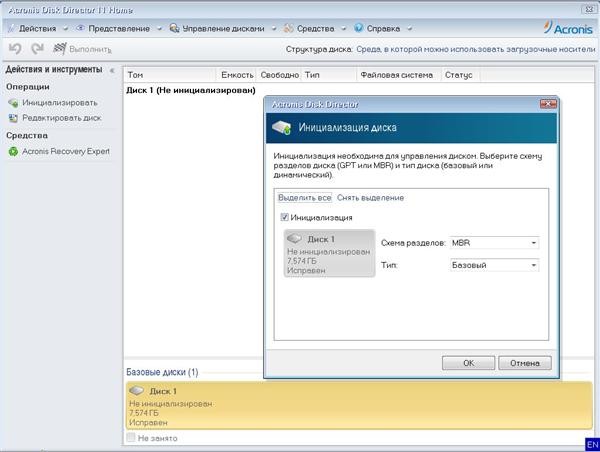Sort by the Статус column header
The image size is (600, 452).
(460, 75)
